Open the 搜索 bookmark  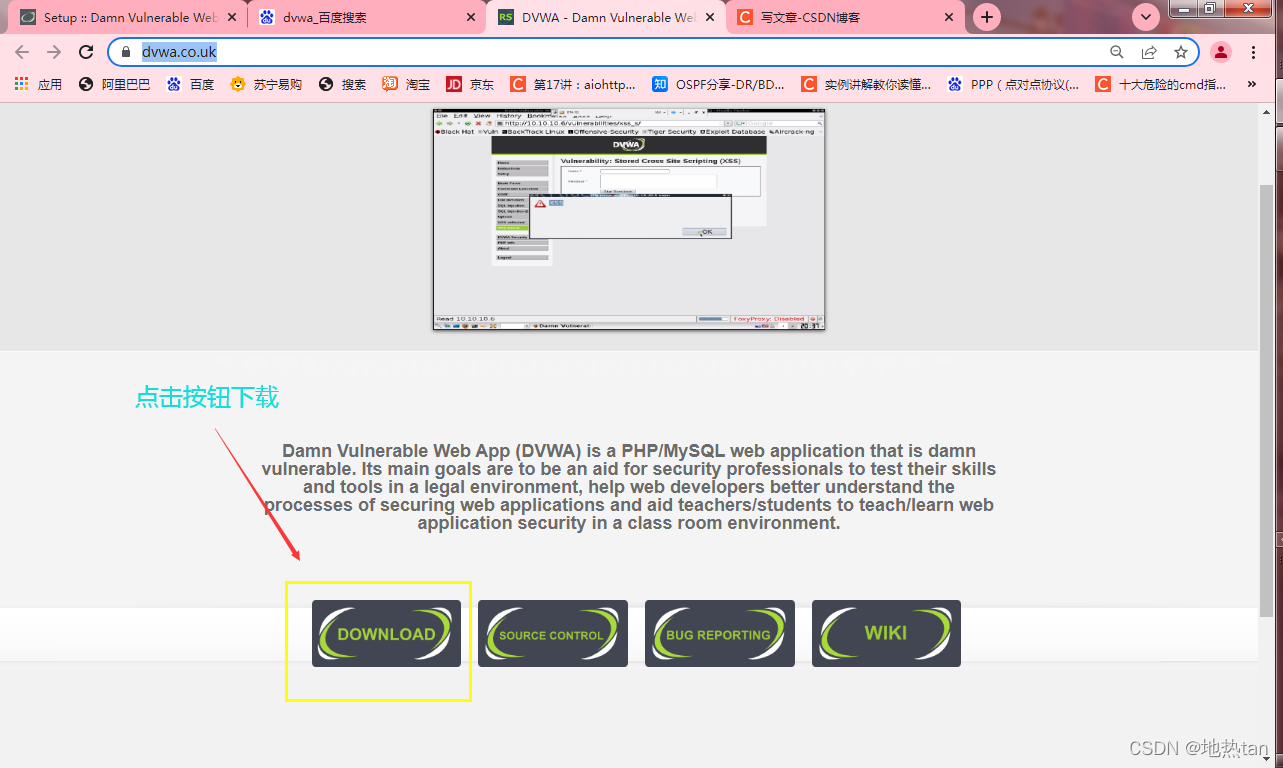(x=342, y=85)
